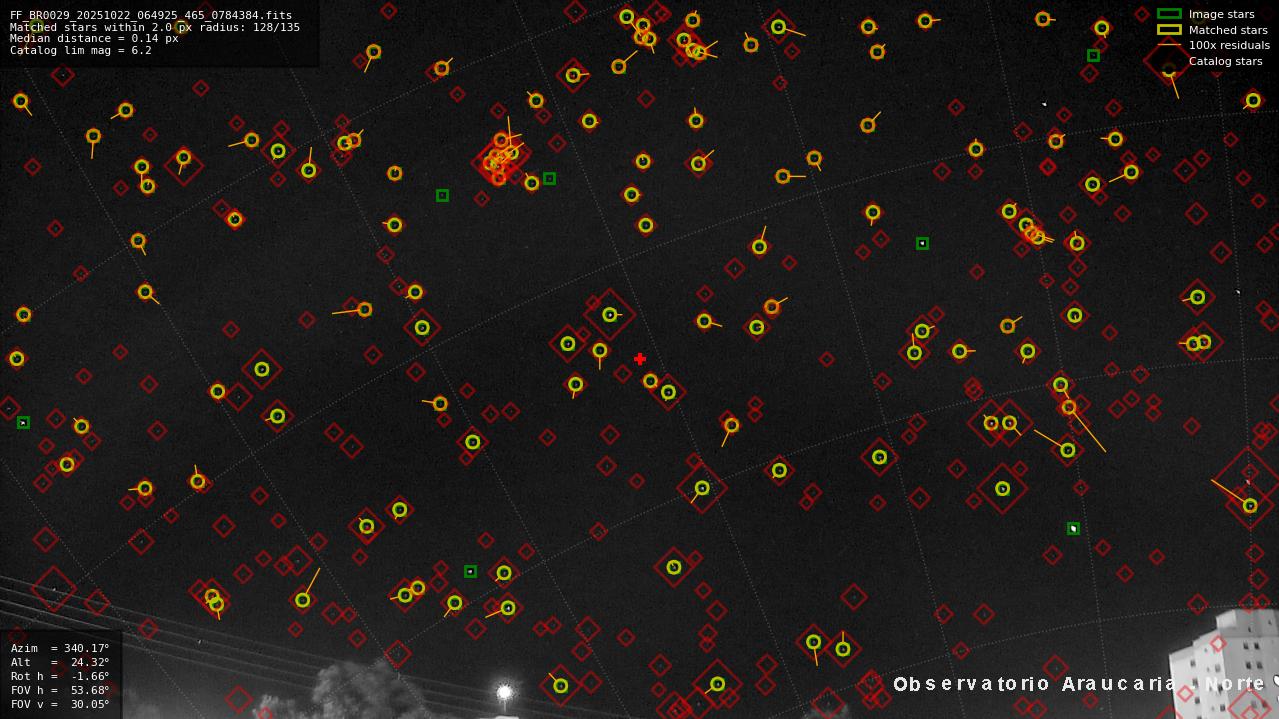Click the large red Catalog stars legend diamond
The height and width of the screenshot is (719, 1279).
click(x=1168, y=61)
